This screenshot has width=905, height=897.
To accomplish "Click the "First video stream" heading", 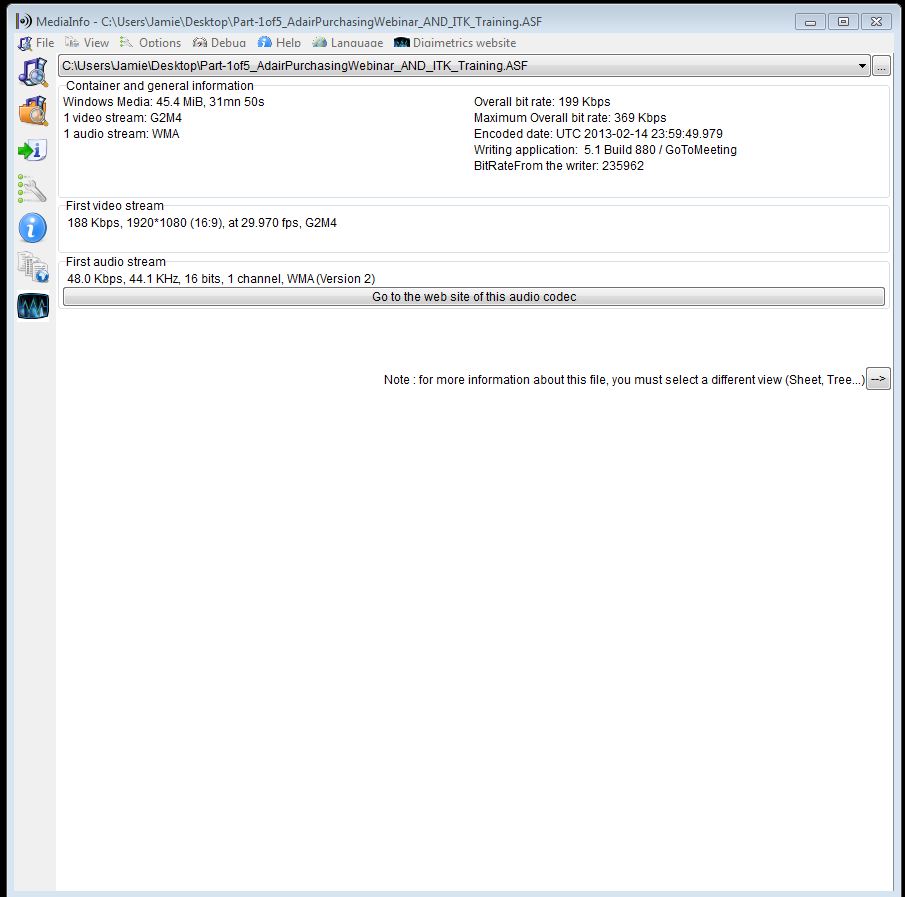I will (x=114, y=206).
